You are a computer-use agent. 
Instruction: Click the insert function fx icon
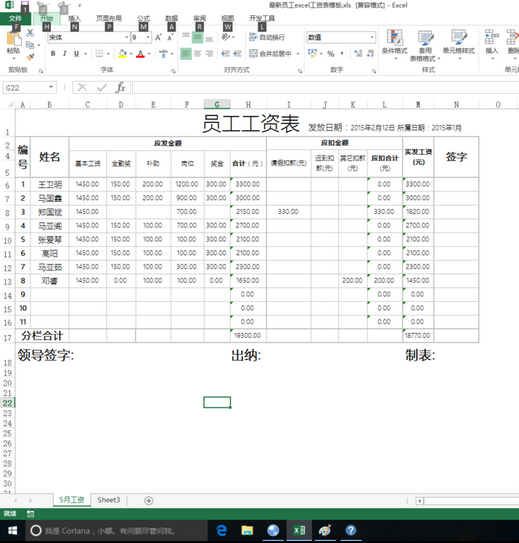coord(120,88)
